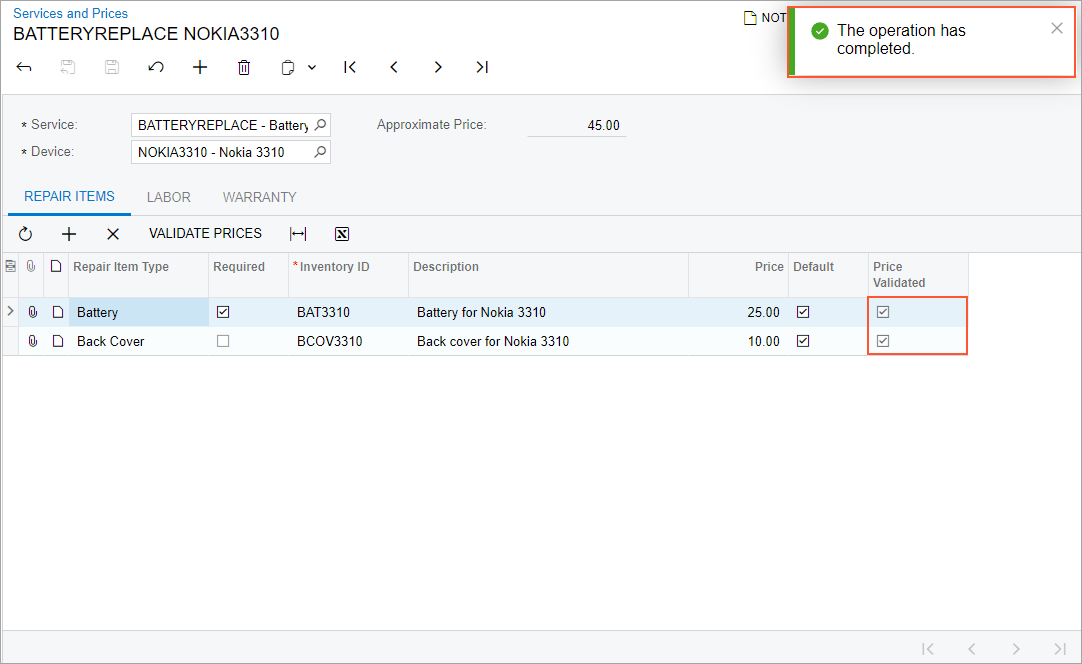1082x664 pixels.
Task: Click the Validate Prices button
Action: 205,233
